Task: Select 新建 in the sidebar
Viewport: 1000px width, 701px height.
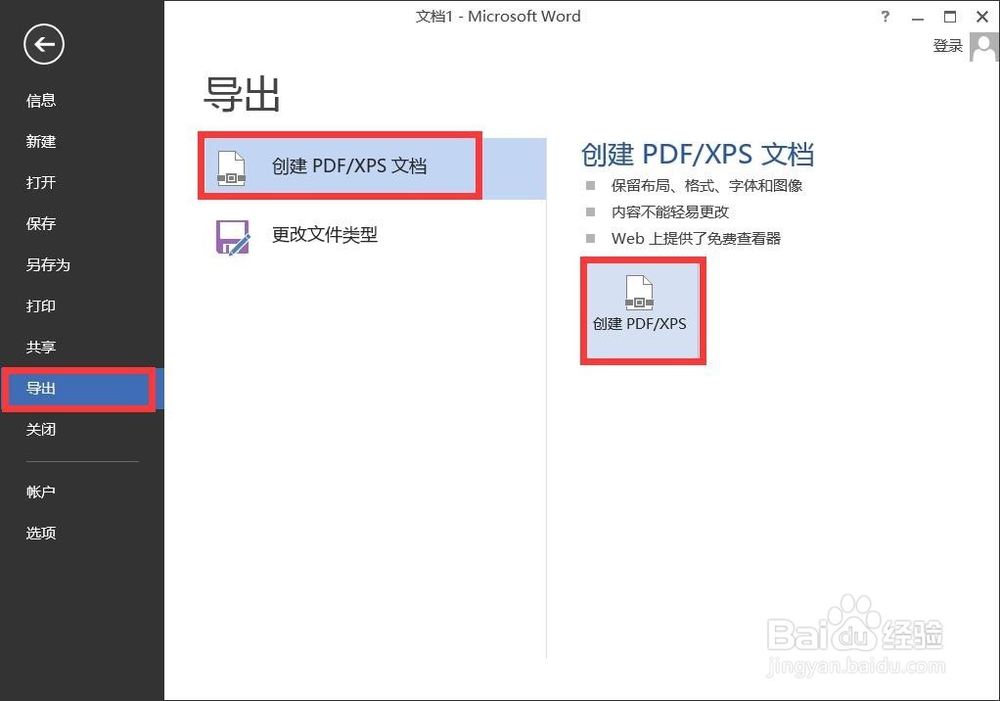Action: (x=41, y=142)
